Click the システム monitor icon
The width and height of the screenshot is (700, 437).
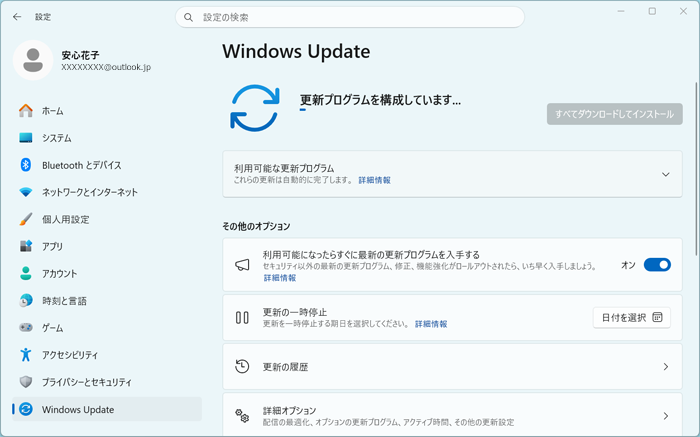26,138
